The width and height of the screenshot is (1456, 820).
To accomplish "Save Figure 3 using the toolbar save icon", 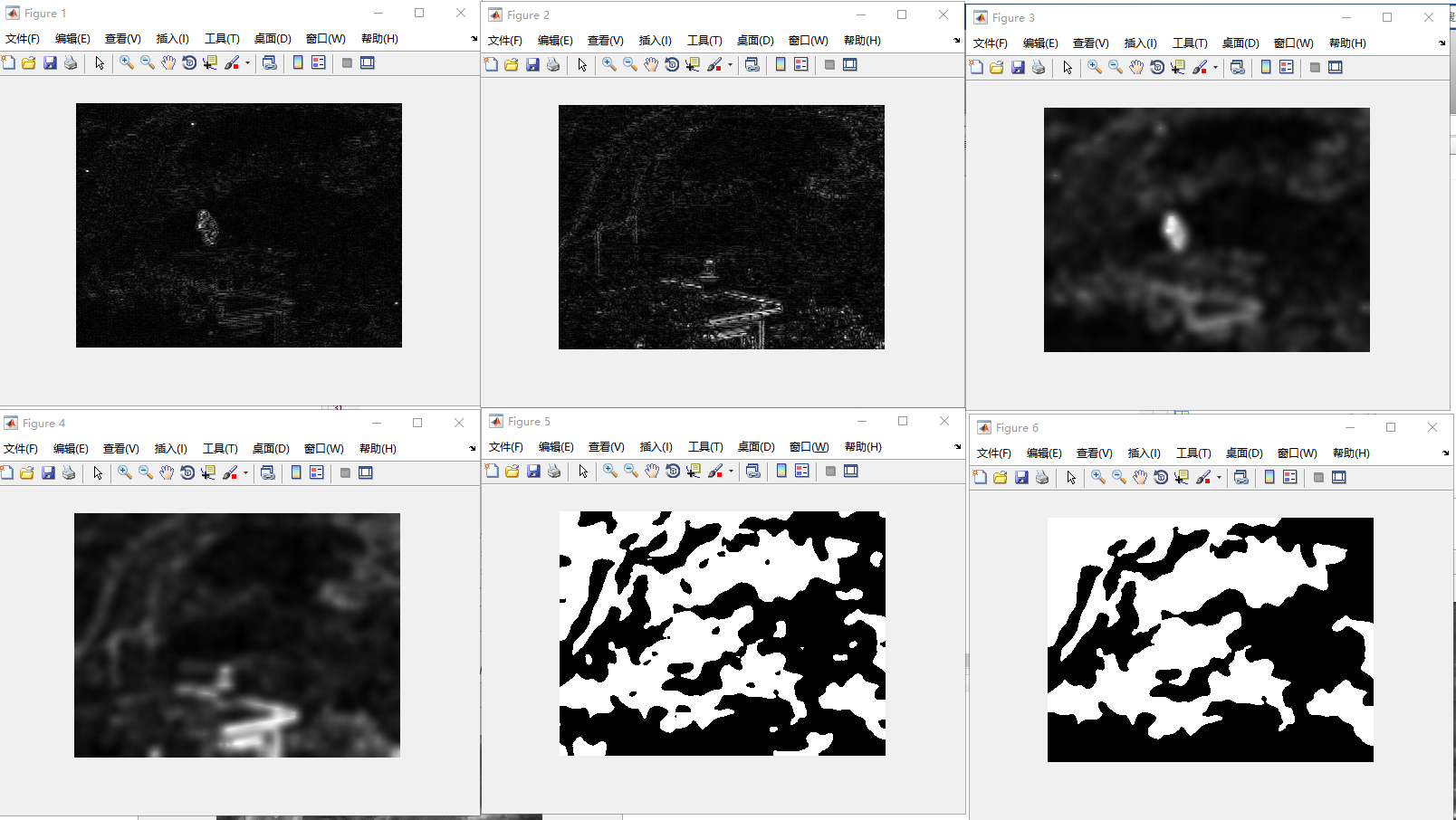I will point(1017,67).
